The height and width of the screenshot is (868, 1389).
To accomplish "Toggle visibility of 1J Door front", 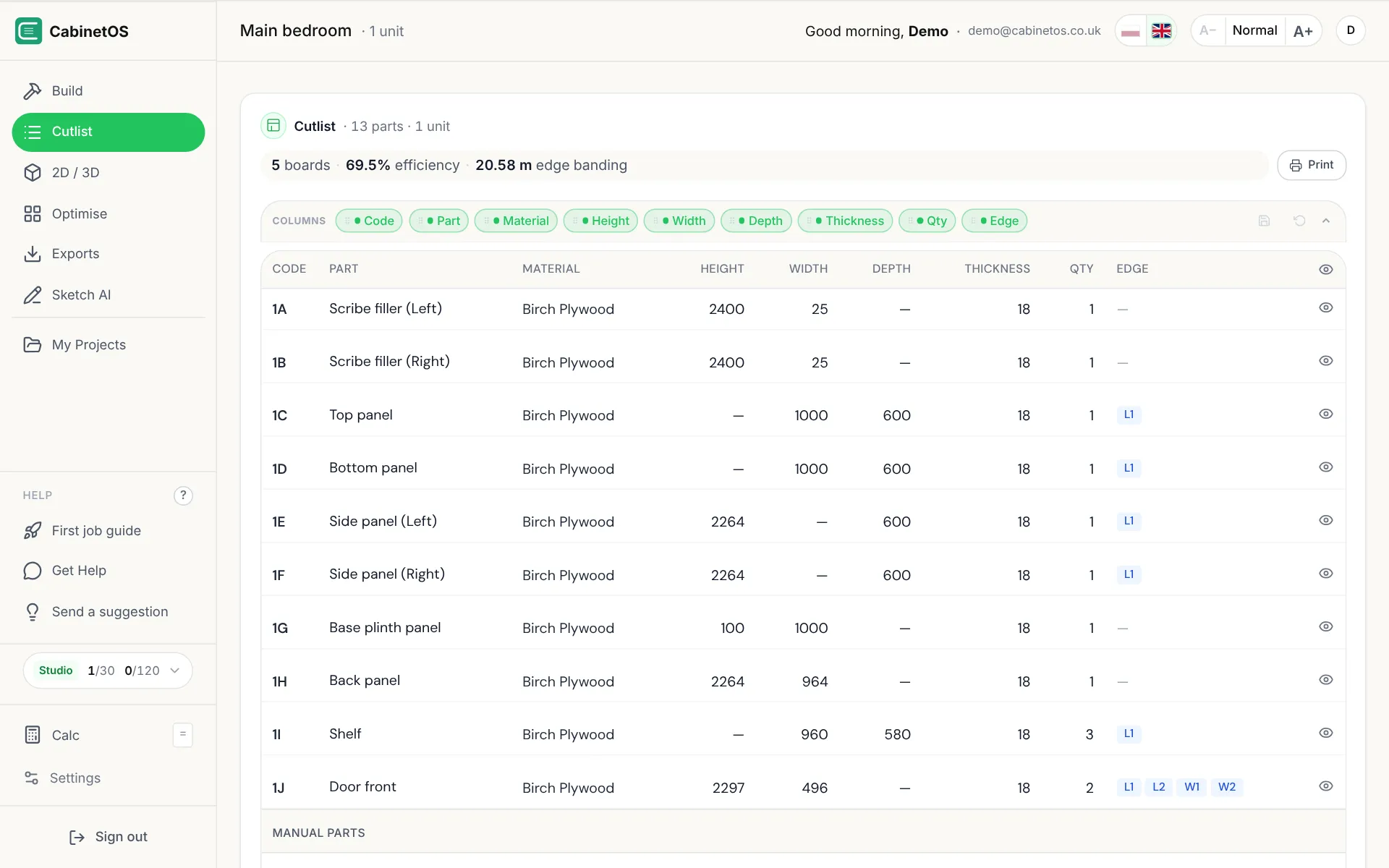I will point(1325,786).
